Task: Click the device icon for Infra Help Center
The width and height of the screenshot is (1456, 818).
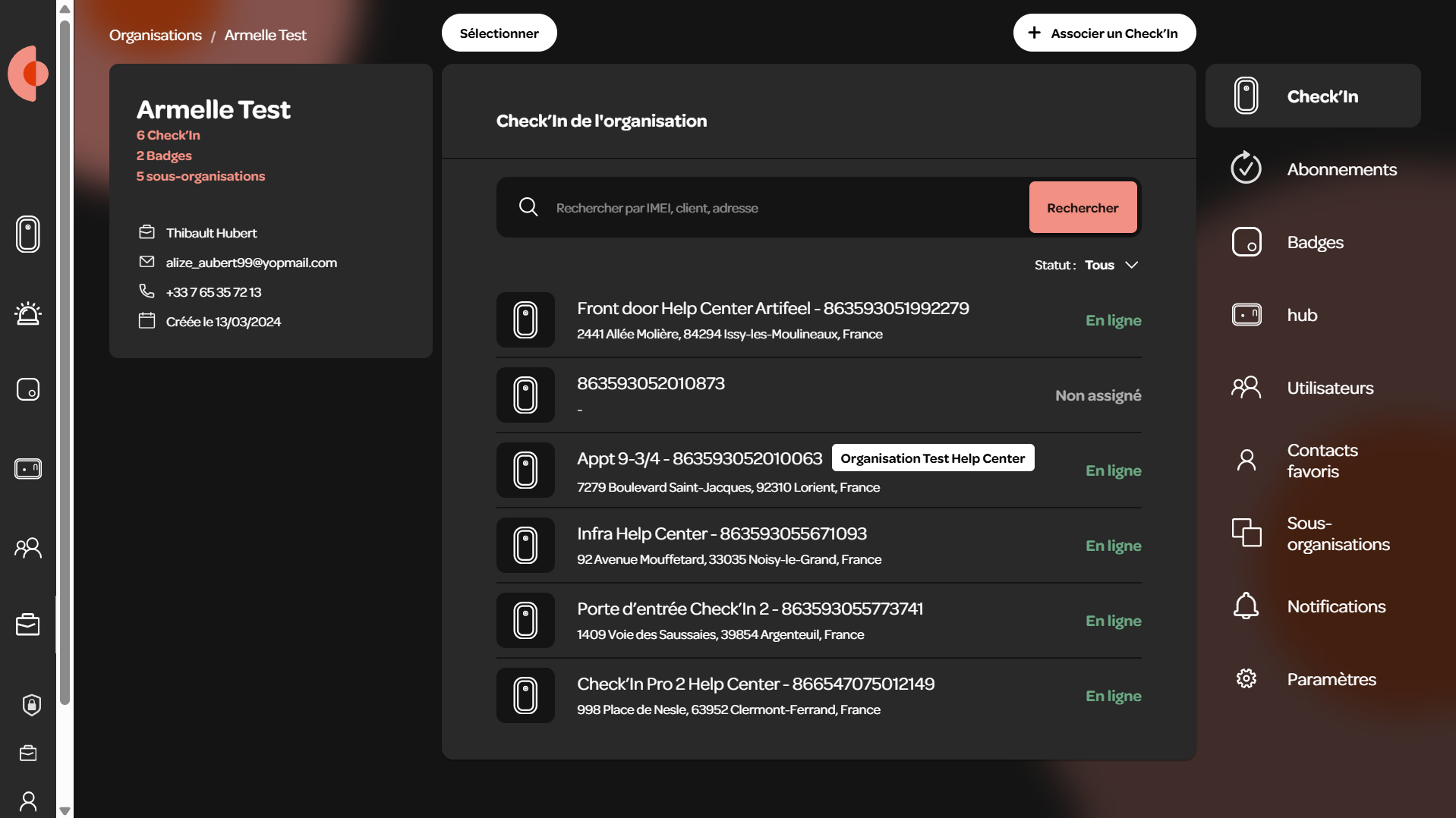Action: click(x=525, y=546)
